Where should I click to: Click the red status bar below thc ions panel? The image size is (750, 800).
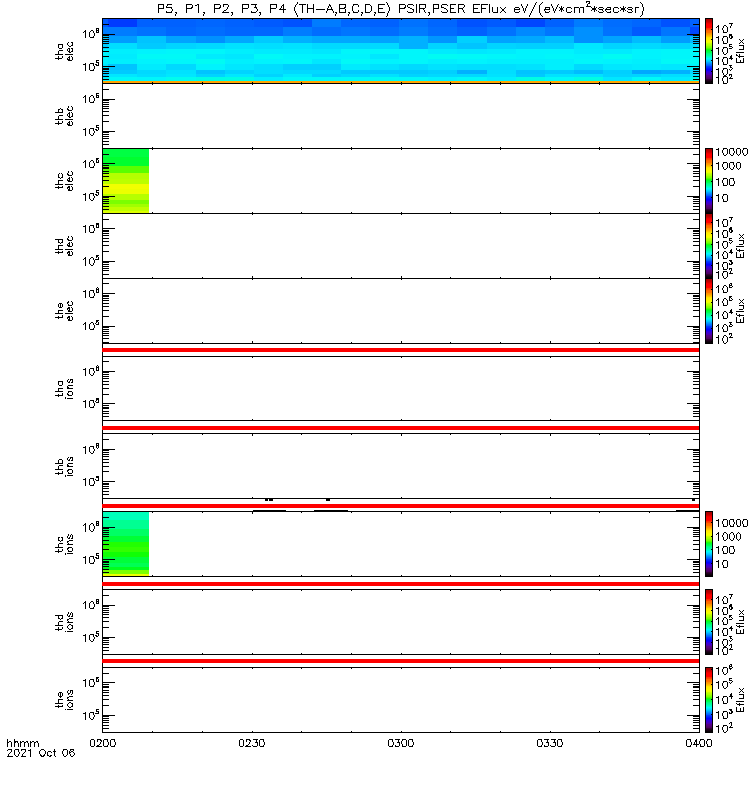pos(401,584)
